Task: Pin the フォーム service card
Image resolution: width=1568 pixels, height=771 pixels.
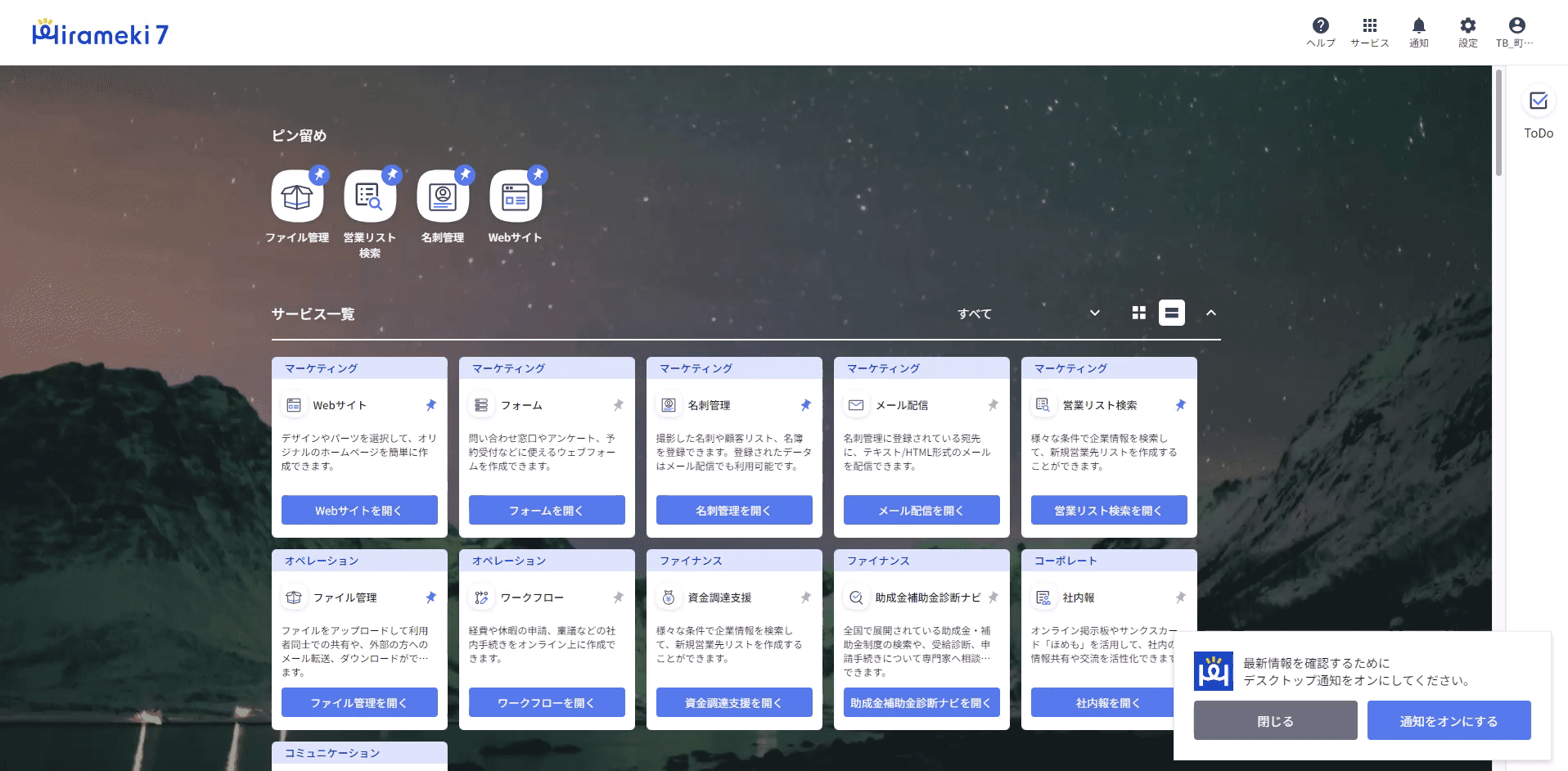Action: (x=619, y=405)
